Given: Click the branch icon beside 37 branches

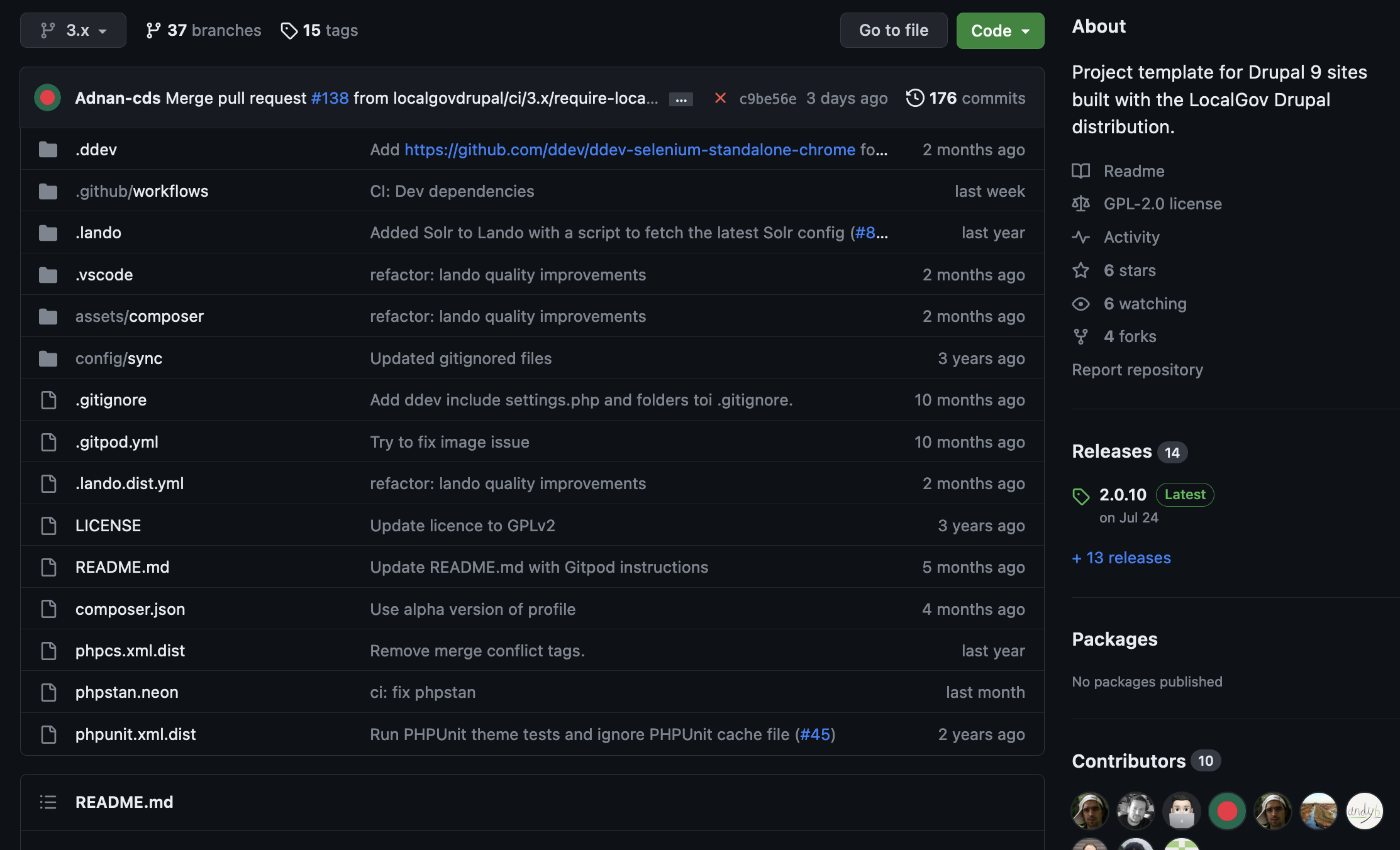Looking at the screenshot, I should click(x=153, y=30).
